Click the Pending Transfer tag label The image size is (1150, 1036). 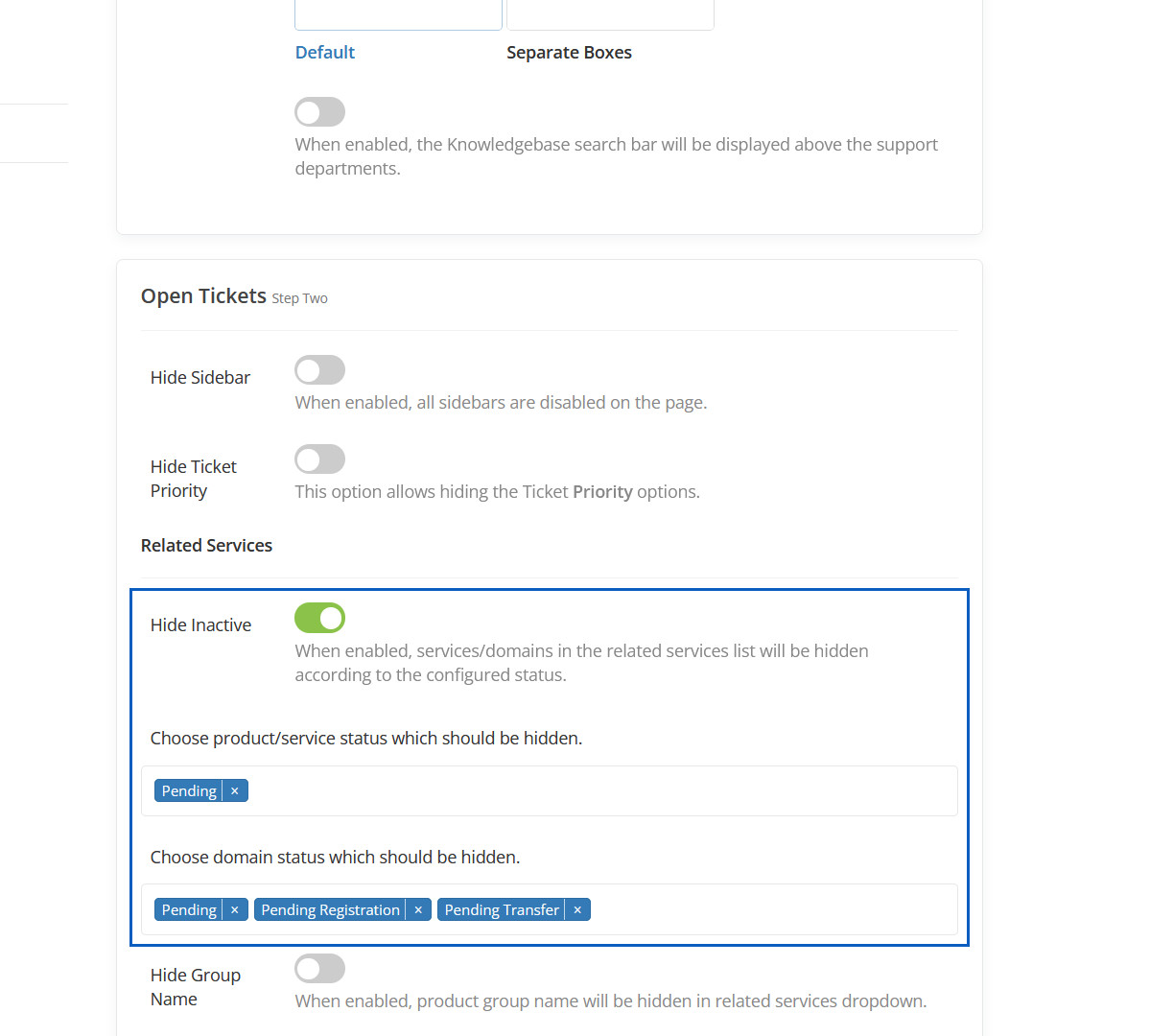click(x=501, y=910)
